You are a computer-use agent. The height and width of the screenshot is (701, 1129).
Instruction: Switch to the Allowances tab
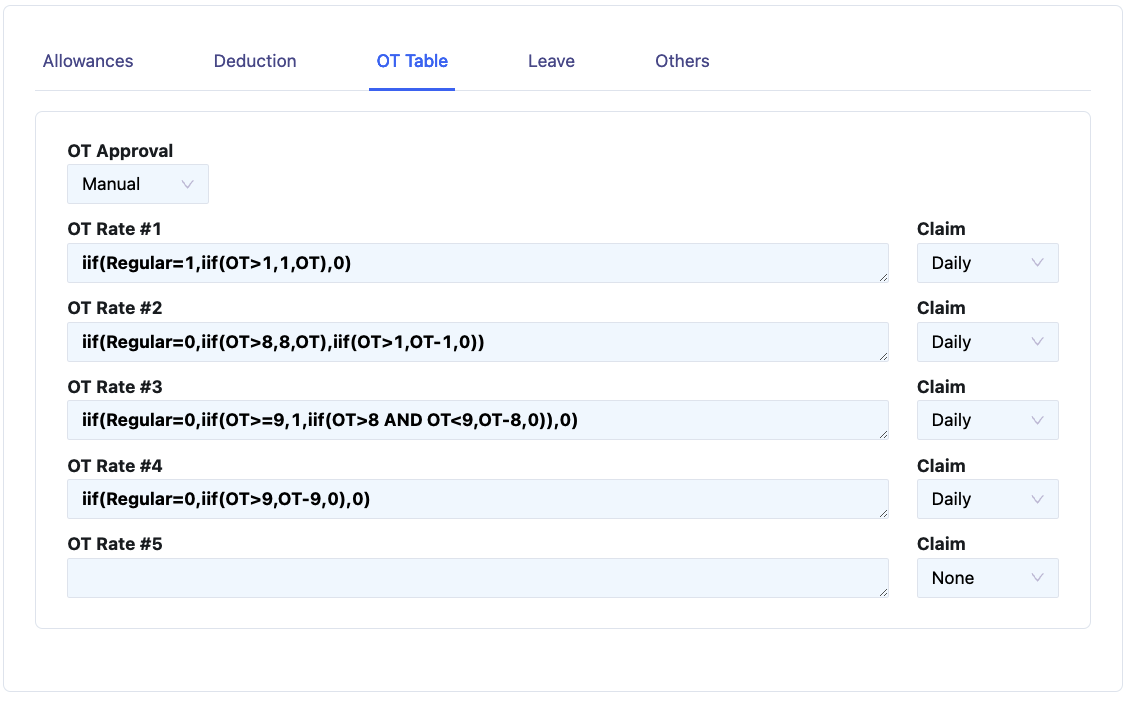tap(88, 61)
